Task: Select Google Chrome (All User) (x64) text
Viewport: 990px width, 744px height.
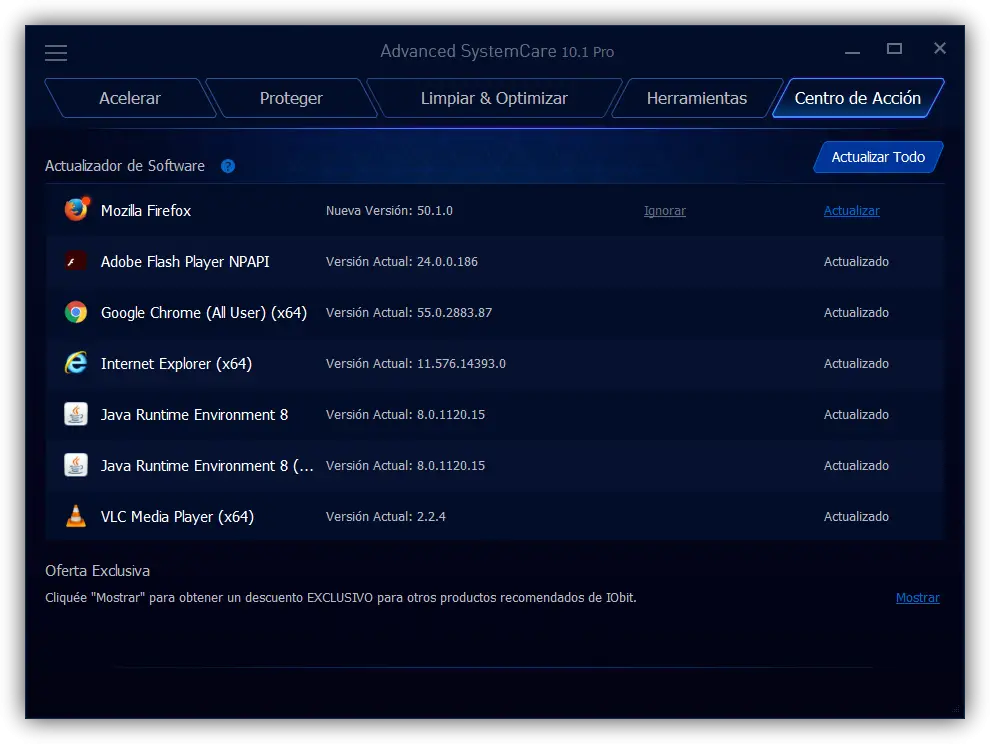Action: point(204,313)
